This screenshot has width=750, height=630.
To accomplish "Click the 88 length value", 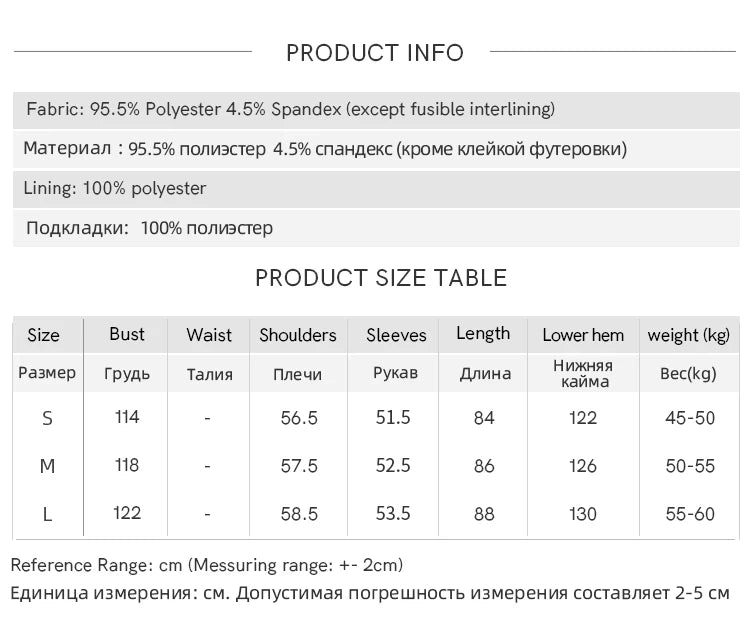I will 484,514.
